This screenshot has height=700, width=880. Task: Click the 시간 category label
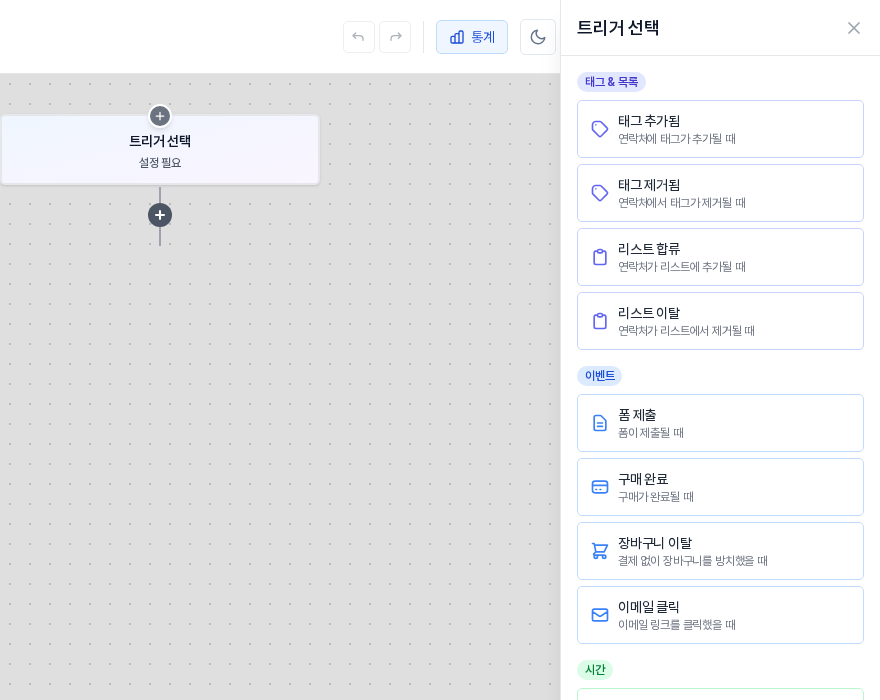click(x=595, y=670)
